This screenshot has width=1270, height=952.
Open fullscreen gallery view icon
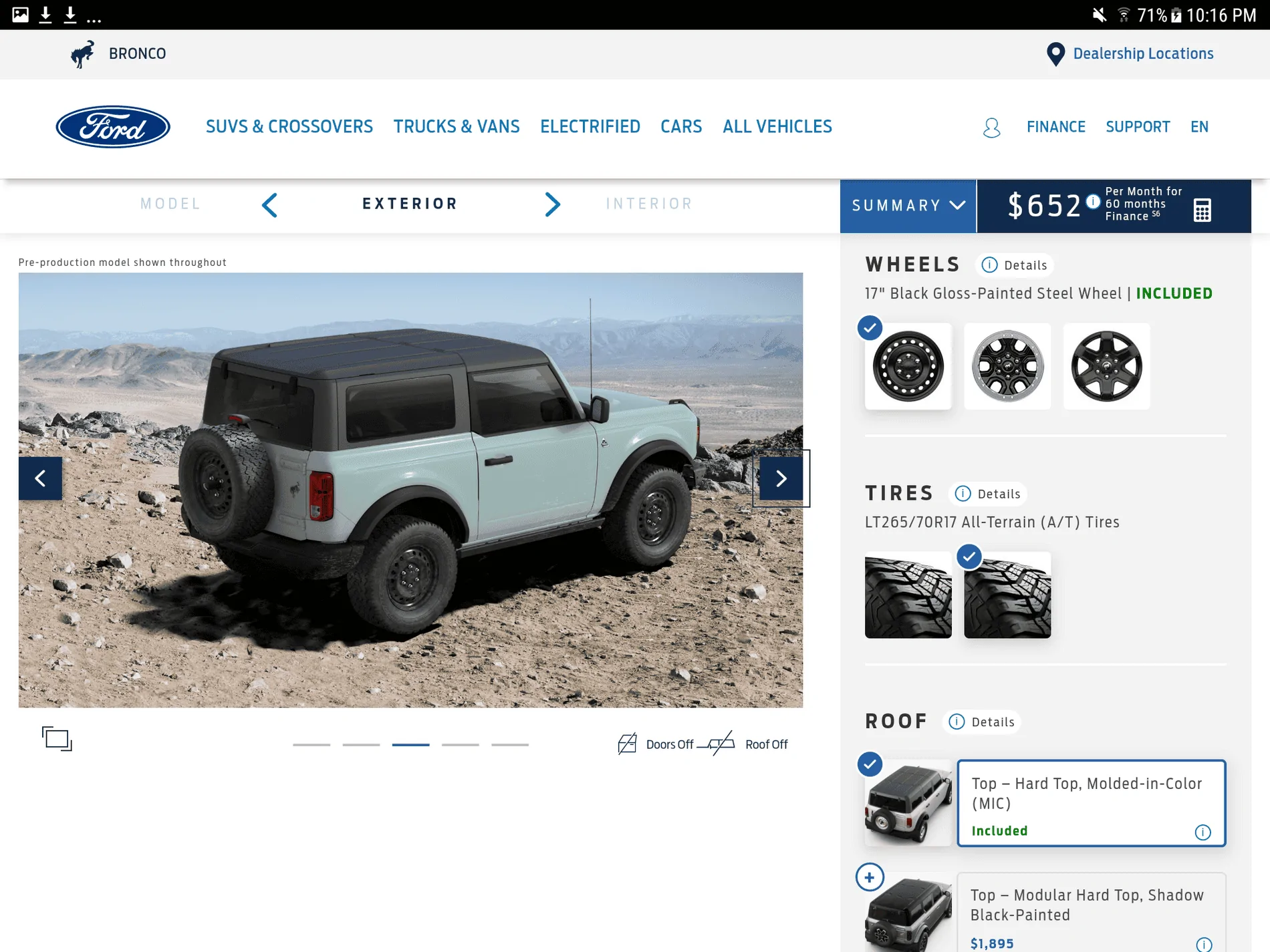pos(57,739)
